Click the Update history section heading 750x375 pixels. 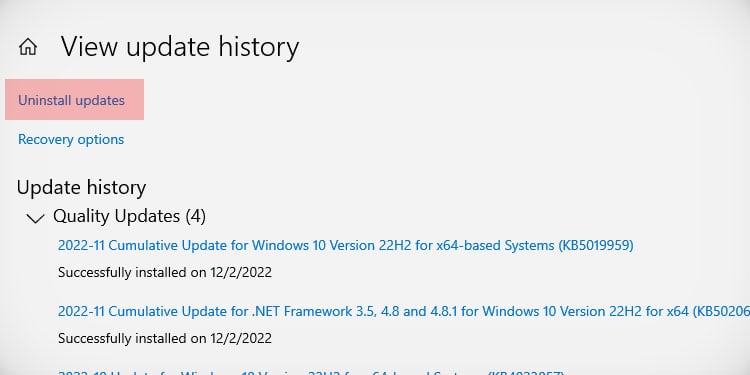(x=81, y=187)
